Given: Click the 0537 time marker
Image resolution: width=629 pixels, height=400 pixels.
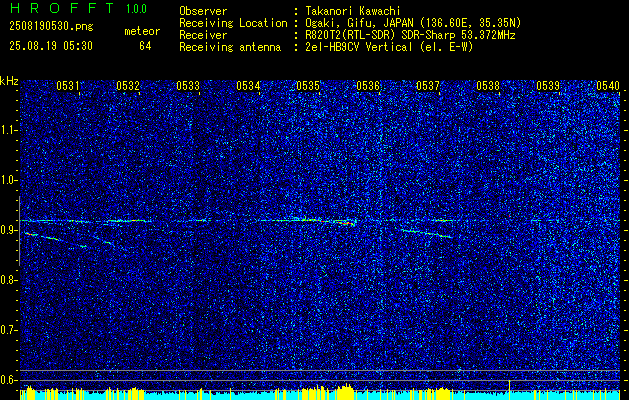Looking at the screenshot, I should click(428, 86).
